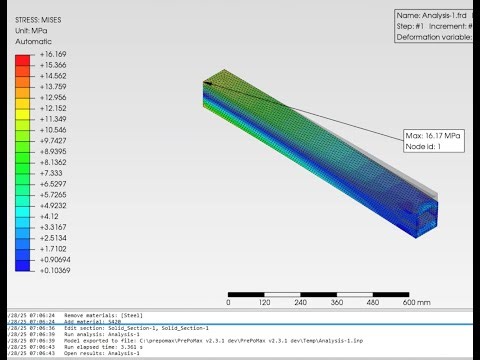This screenshot has height=360, width=480.
Task: Click legend value +12.152
Action: [x=53, y=108]
